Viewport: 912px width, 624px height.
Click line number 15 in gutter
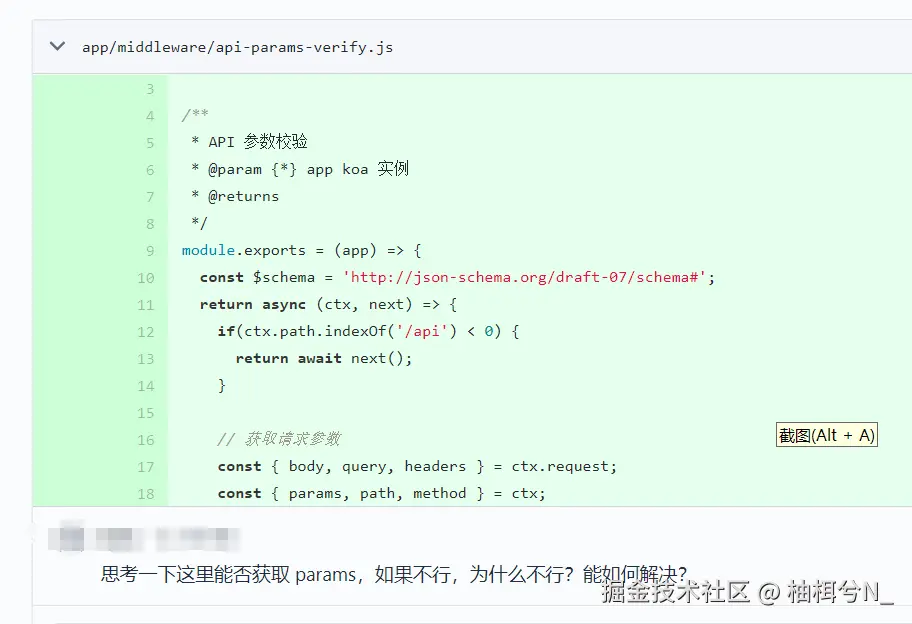(x=146, y=413)
